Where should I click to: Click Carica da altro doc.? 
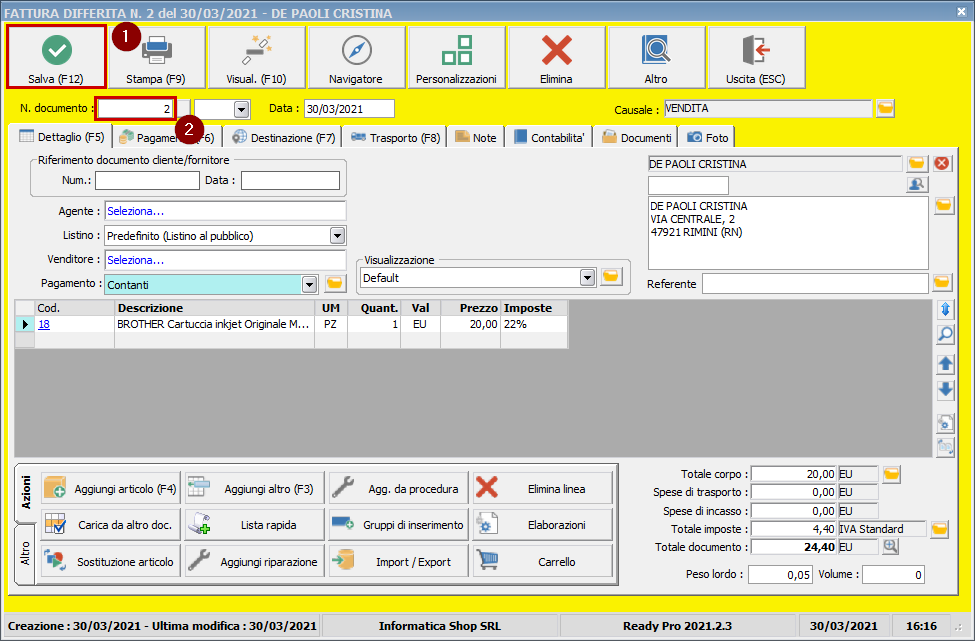[111, 525]
